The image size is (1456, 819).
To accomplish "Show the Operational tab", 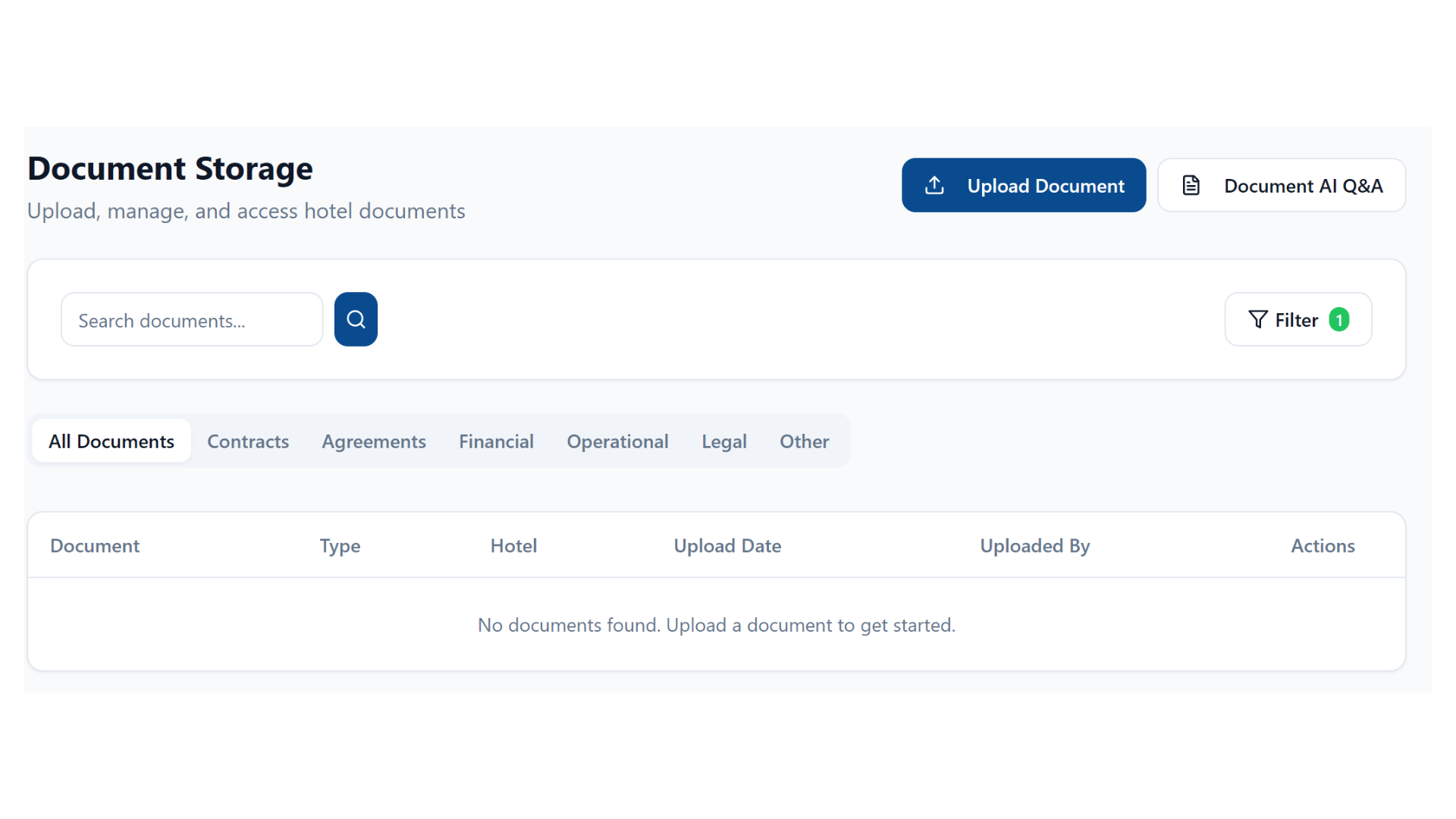I will 617,441.
